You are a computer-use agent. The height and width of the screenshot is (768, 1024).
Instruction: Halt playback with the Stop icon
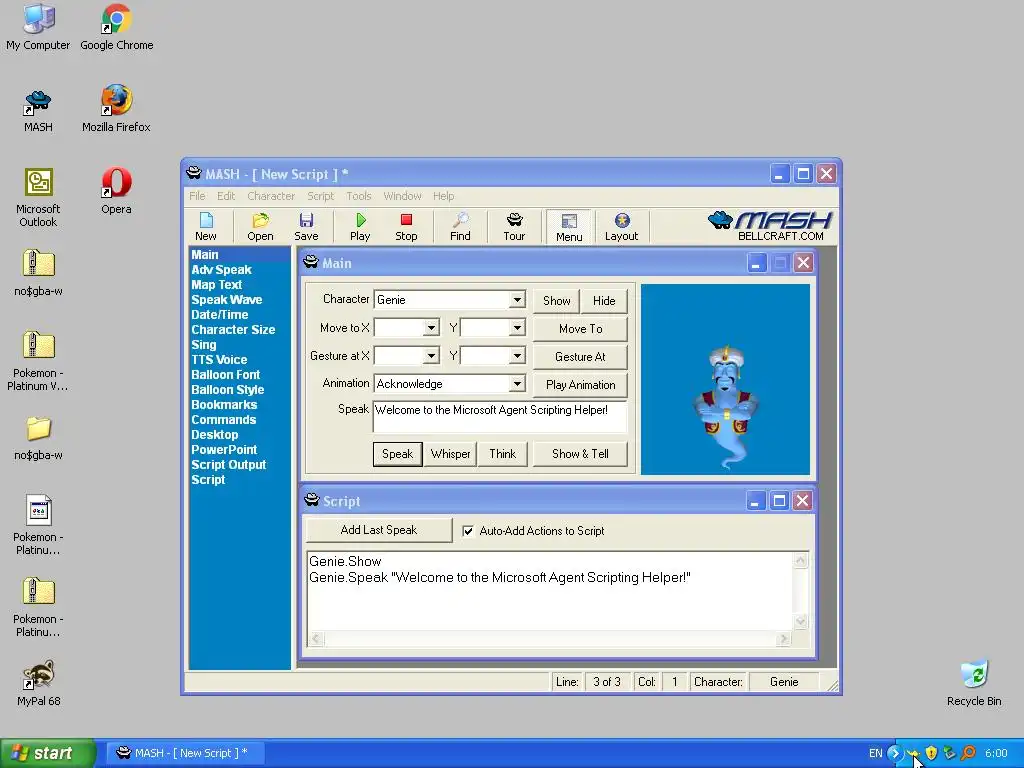tap(406, 226)
